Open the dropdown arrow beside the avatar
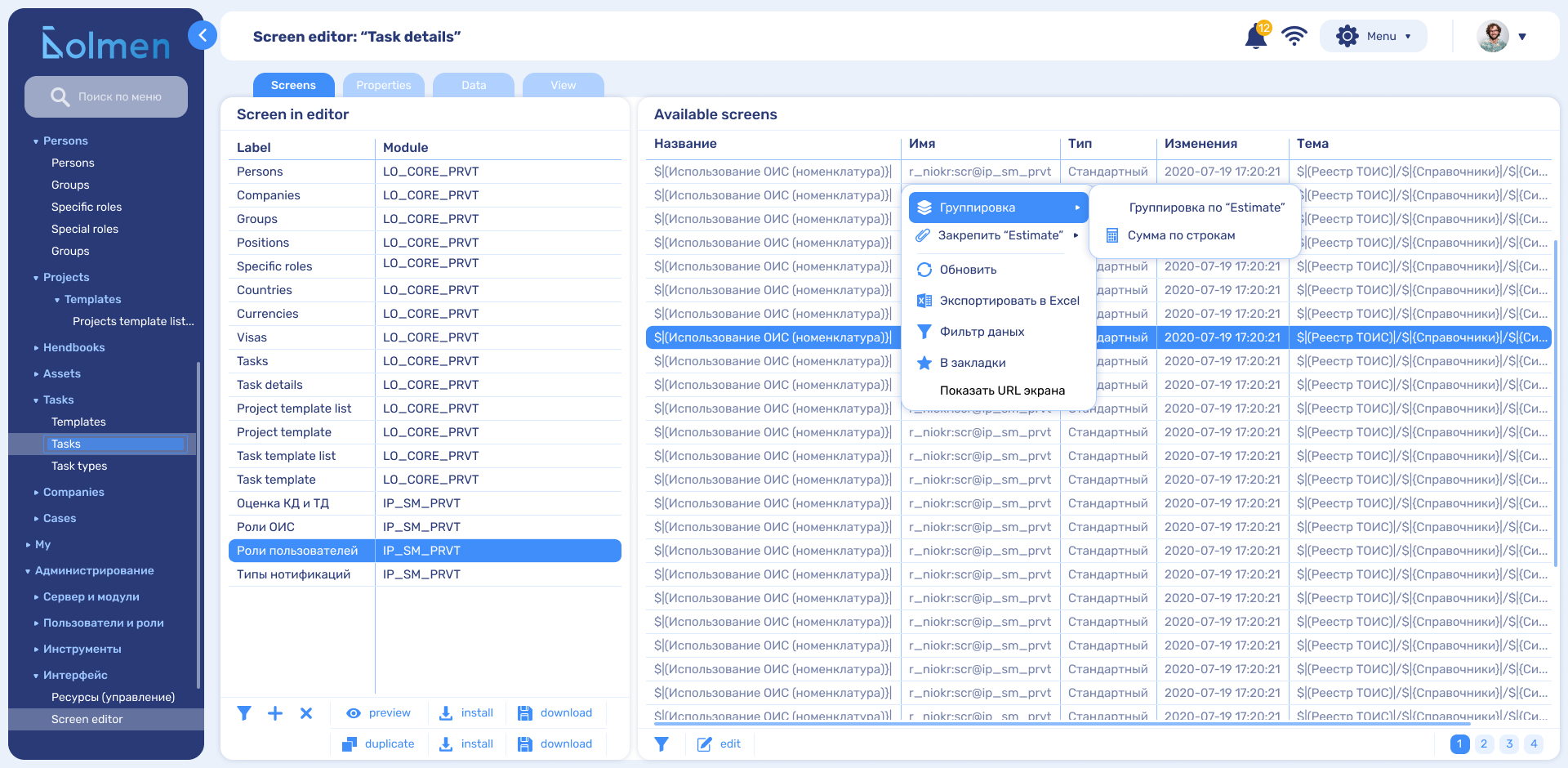The width and height of the screenshot is (1568, 768). click(1522, 37)
